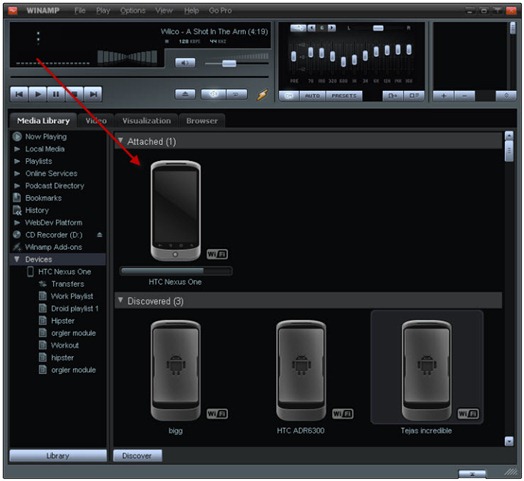This screenshot has height=481, width=524.
Task: Select the attached HTC Nexus One phone image
Action: click(175, 211)
